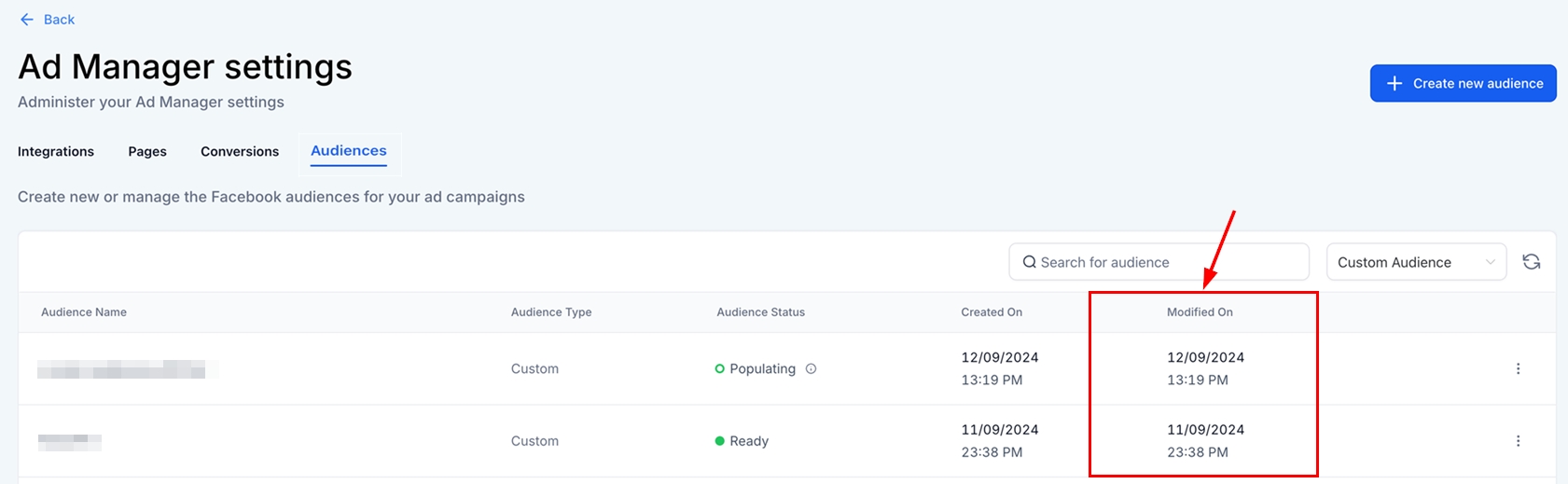
Task: Click the info icon beside Populating status
Action: click(x=811, y=368)
